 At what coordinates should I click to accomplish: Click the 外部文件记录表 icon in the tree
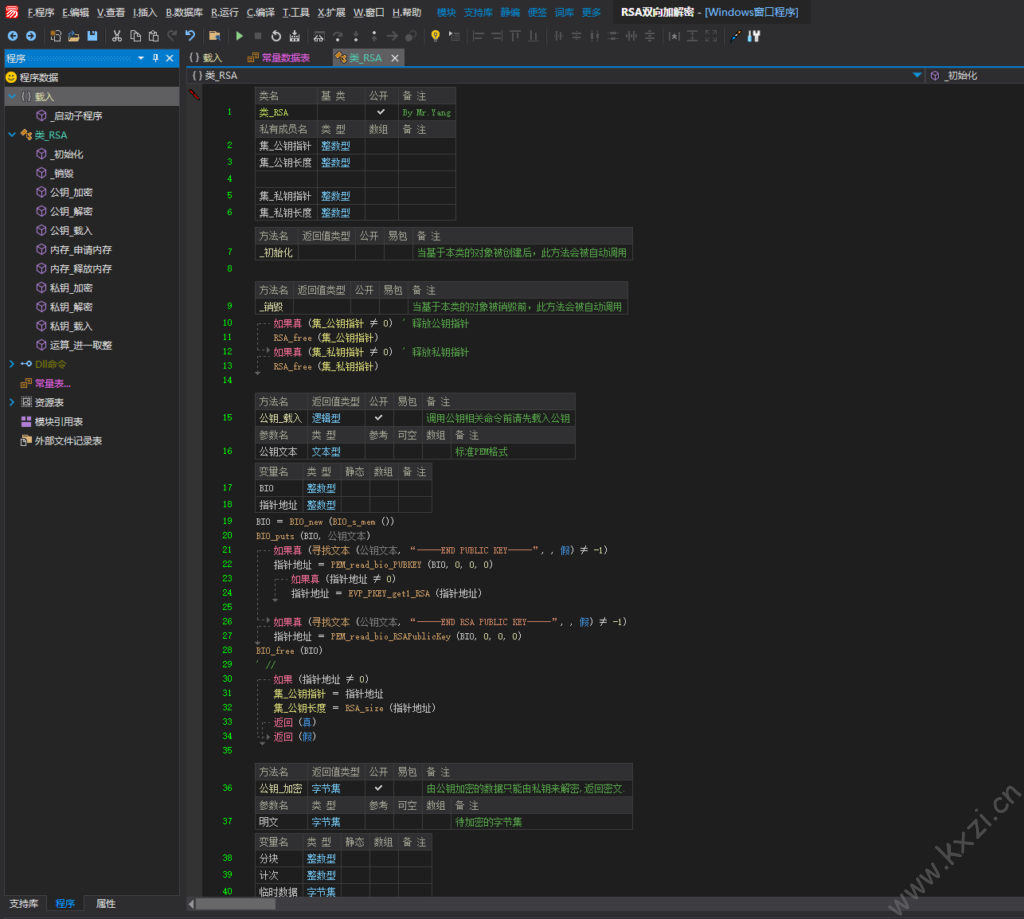click(26, 440)
